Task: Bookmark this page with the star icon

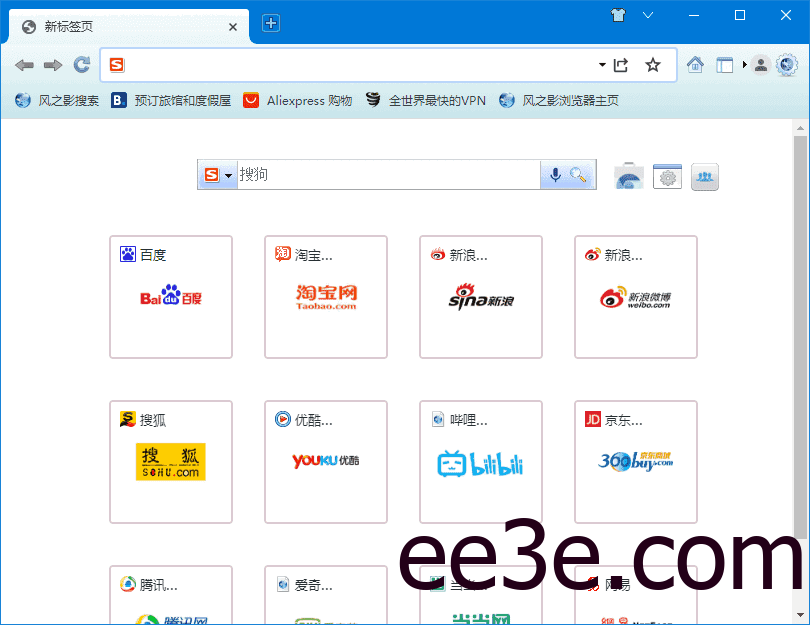Action: coord(652,64)
